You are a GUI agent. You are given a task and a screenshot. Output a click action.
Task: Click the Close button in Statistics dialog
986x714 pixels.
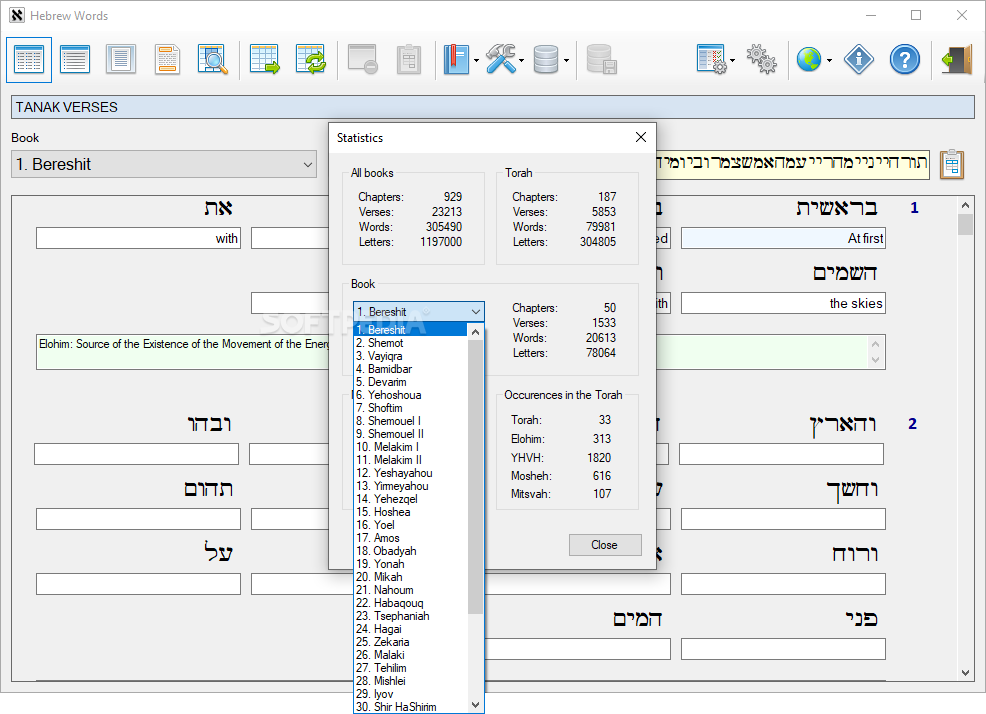[605, 545]
